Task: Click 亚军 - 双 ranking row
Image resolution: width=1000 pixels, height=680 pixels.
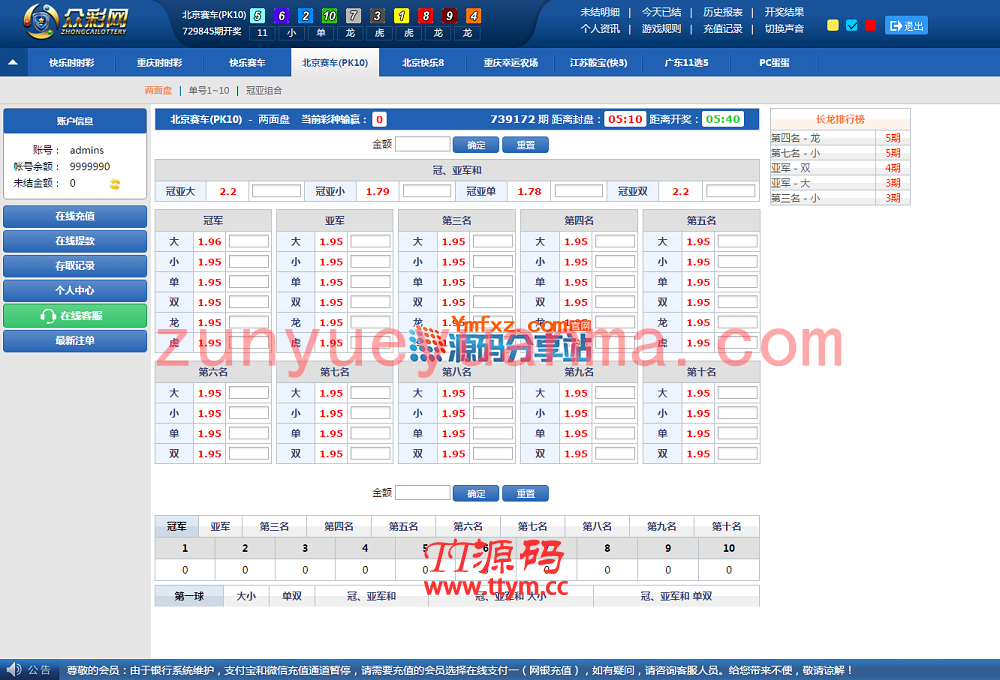Action: point(840,168)
